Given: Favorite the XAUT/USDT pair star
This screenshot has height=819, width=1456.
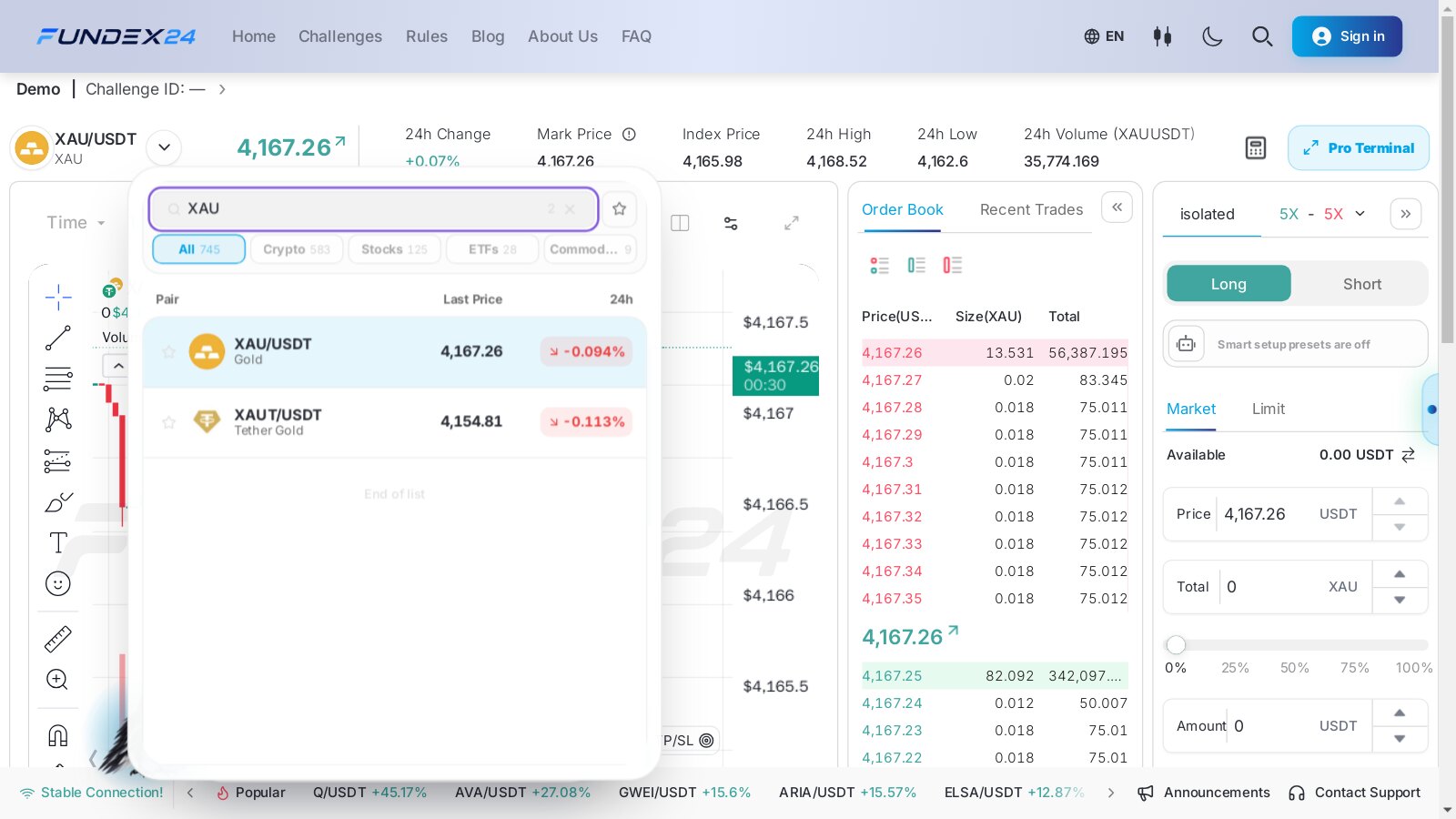Looking at the screenshot, I should 168,422.
